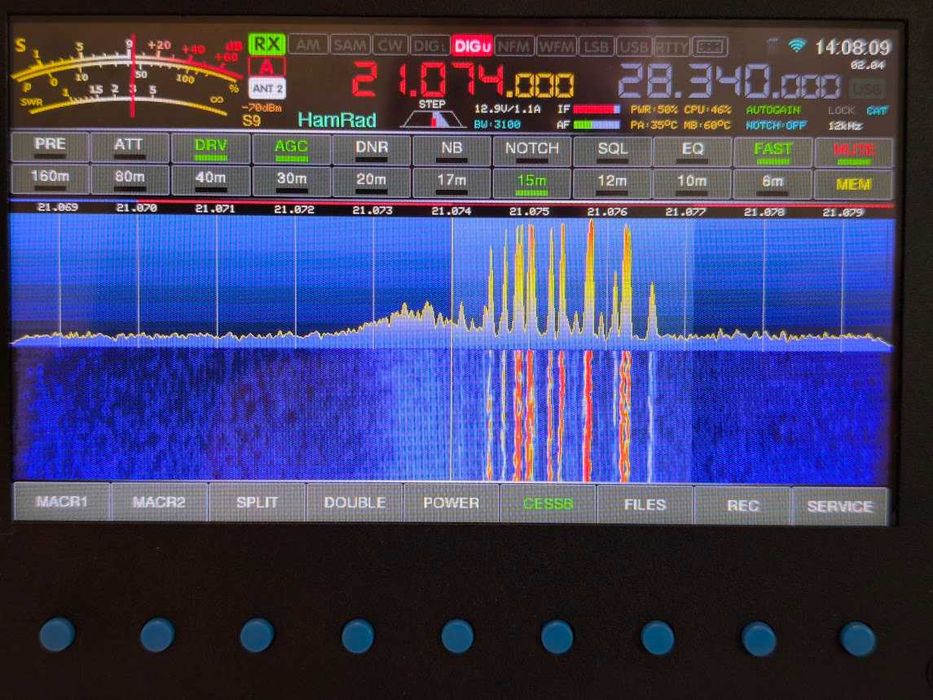Switch AGC on or off
The height and width of the screenshot is (700, 933).
point(291,149)
